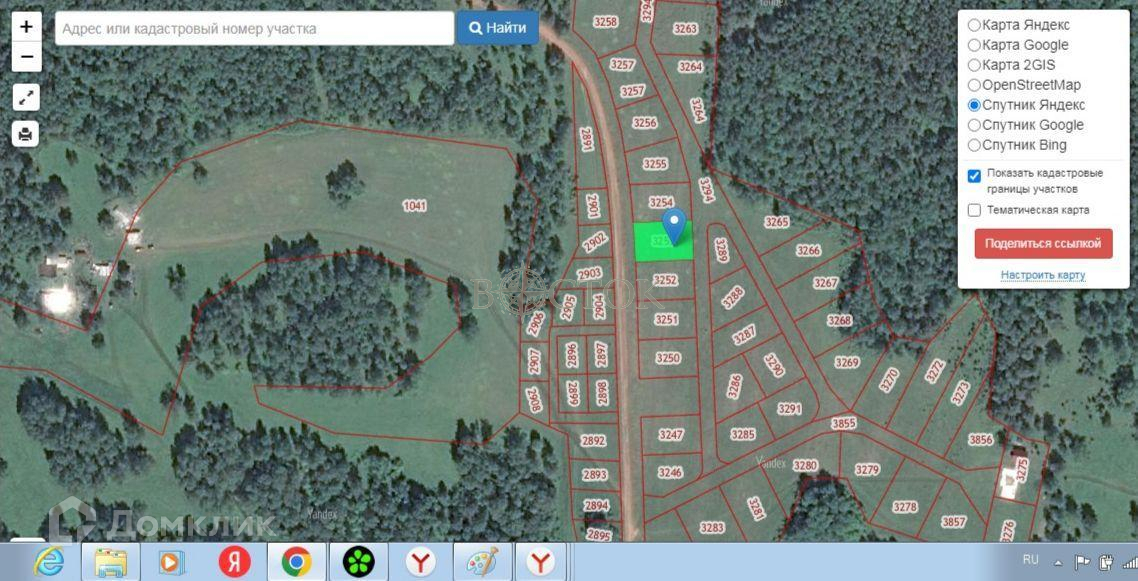Print the map using printer icon

(x=26, y=133)
